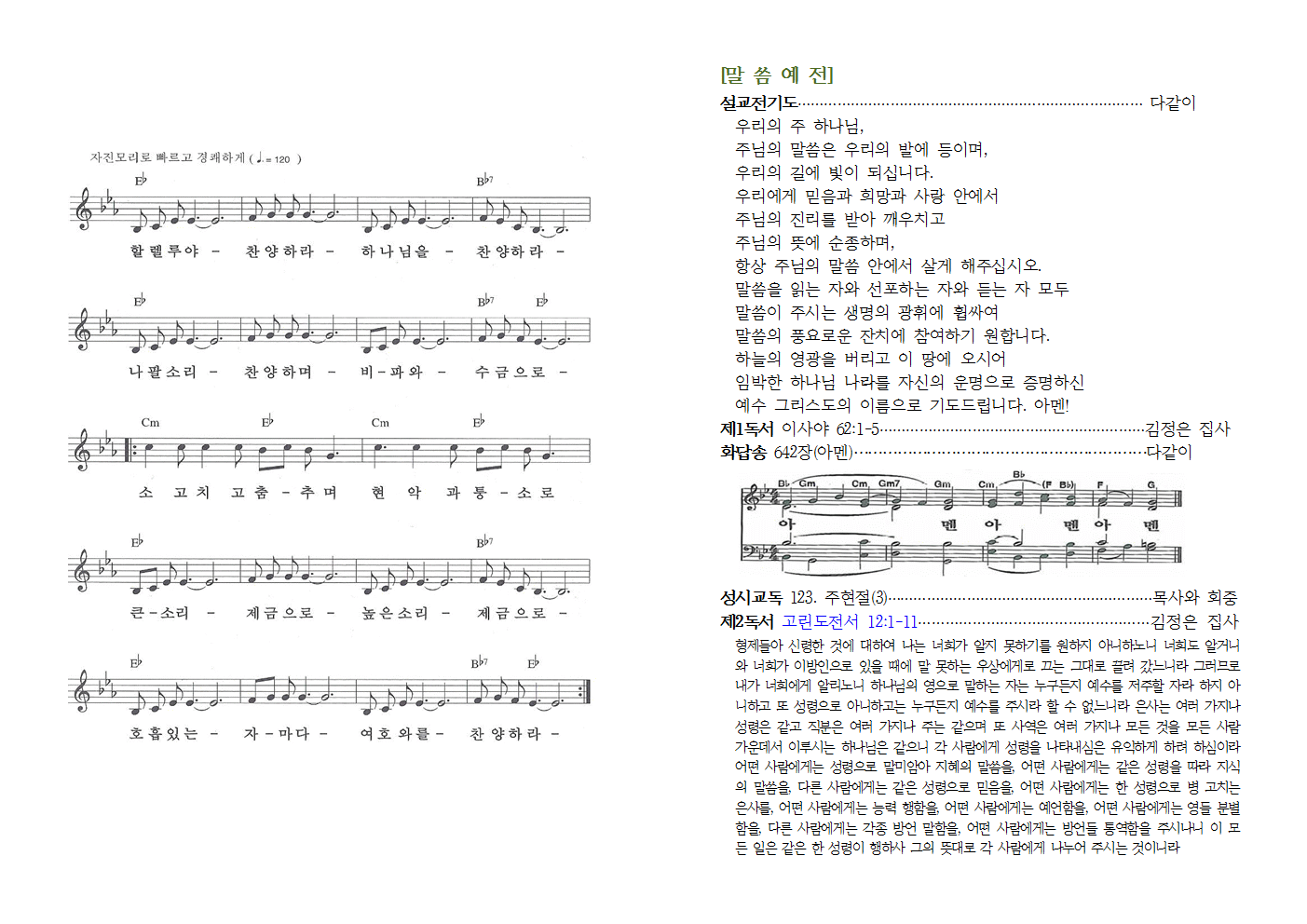Click "하늘의 영광을 버리고 이 땅에 오시어"
Image resolution: width=1307 pixels, height=924 pixels.
point(870,359)
